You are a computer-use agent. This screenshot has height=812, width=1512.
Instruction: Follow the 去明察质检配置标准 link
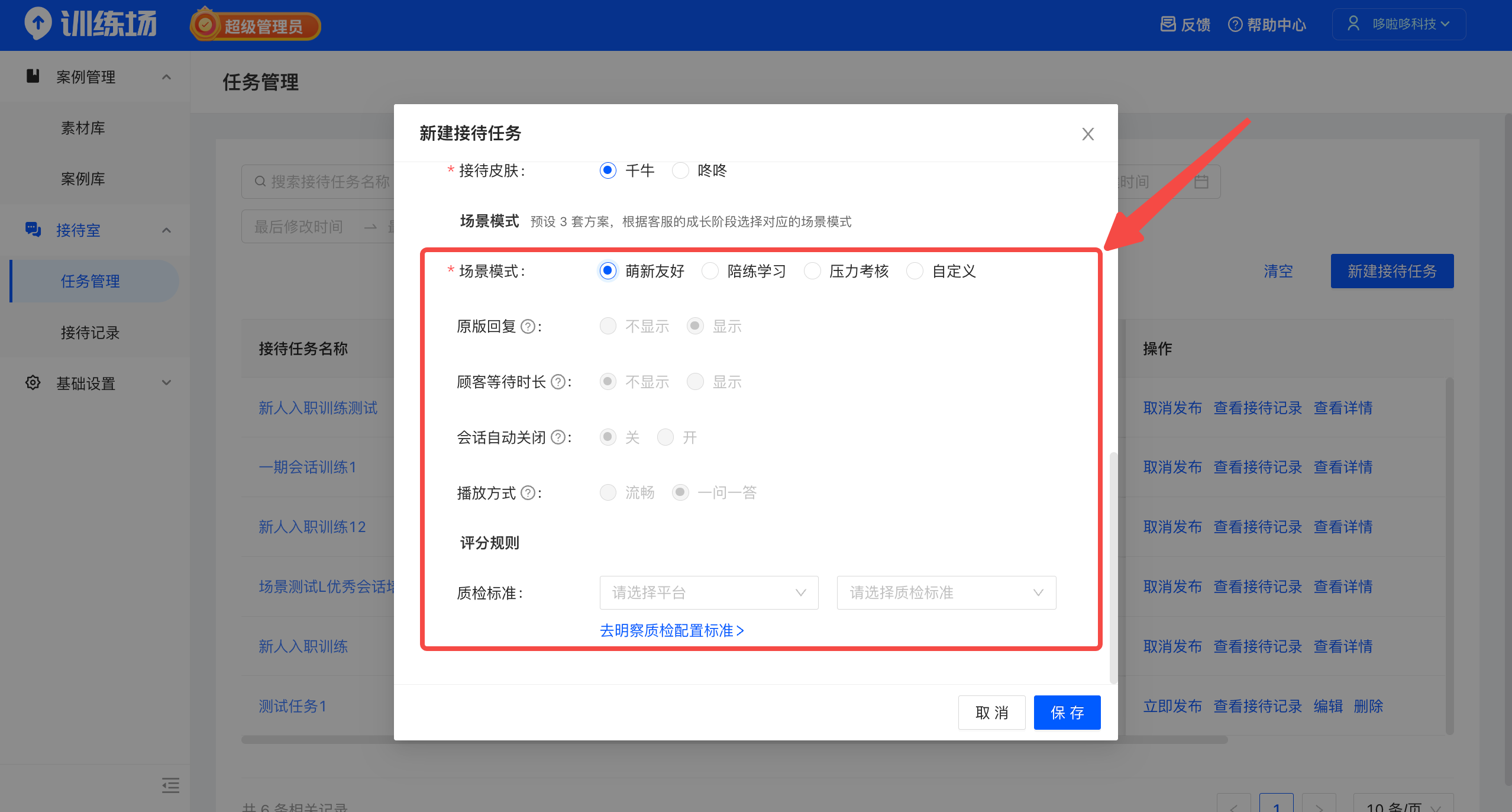[672, 631]
